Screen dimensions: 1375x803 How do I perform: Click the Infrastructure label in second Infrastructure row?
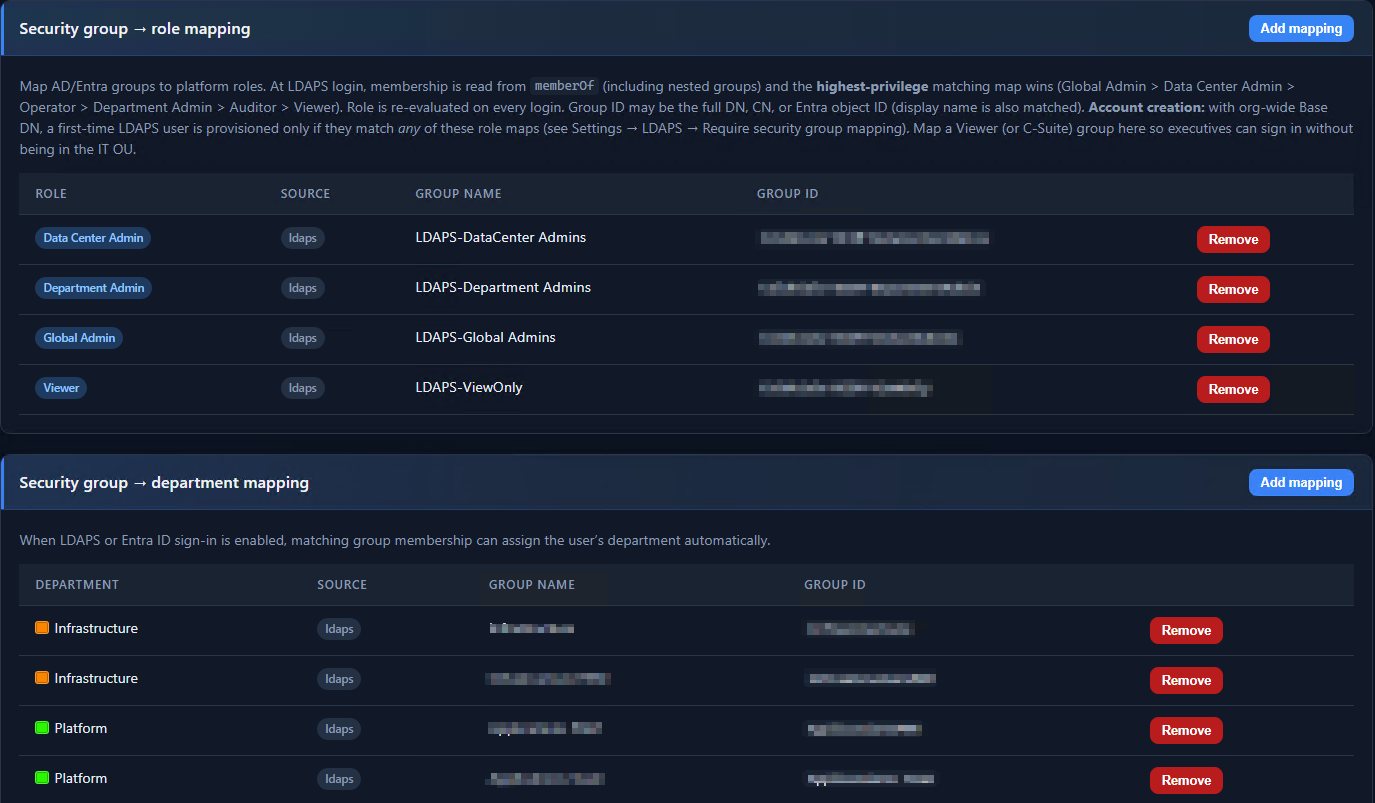click(96, 678)
